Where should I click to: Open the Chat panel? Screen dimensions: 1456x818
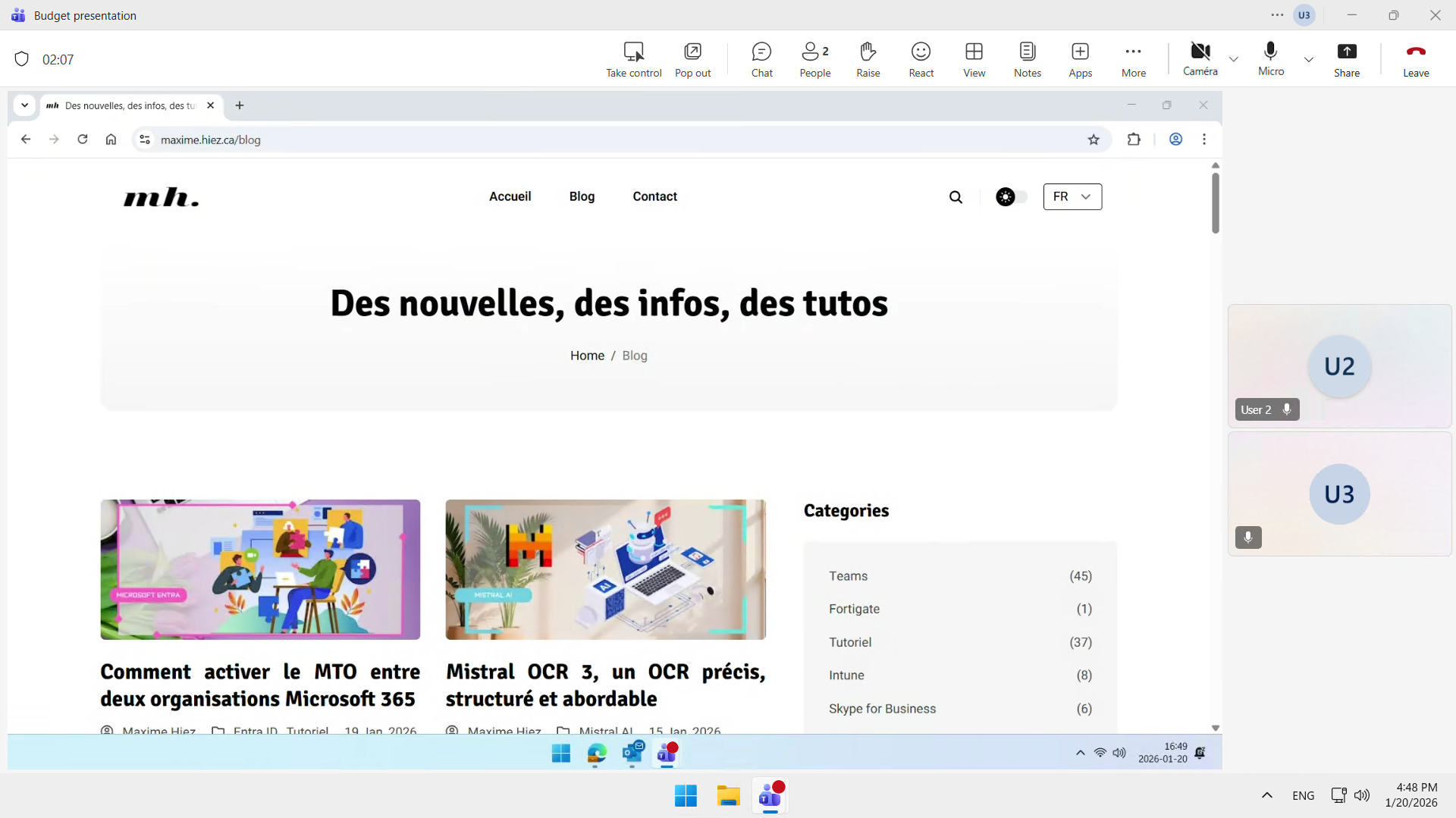(761, 59)
